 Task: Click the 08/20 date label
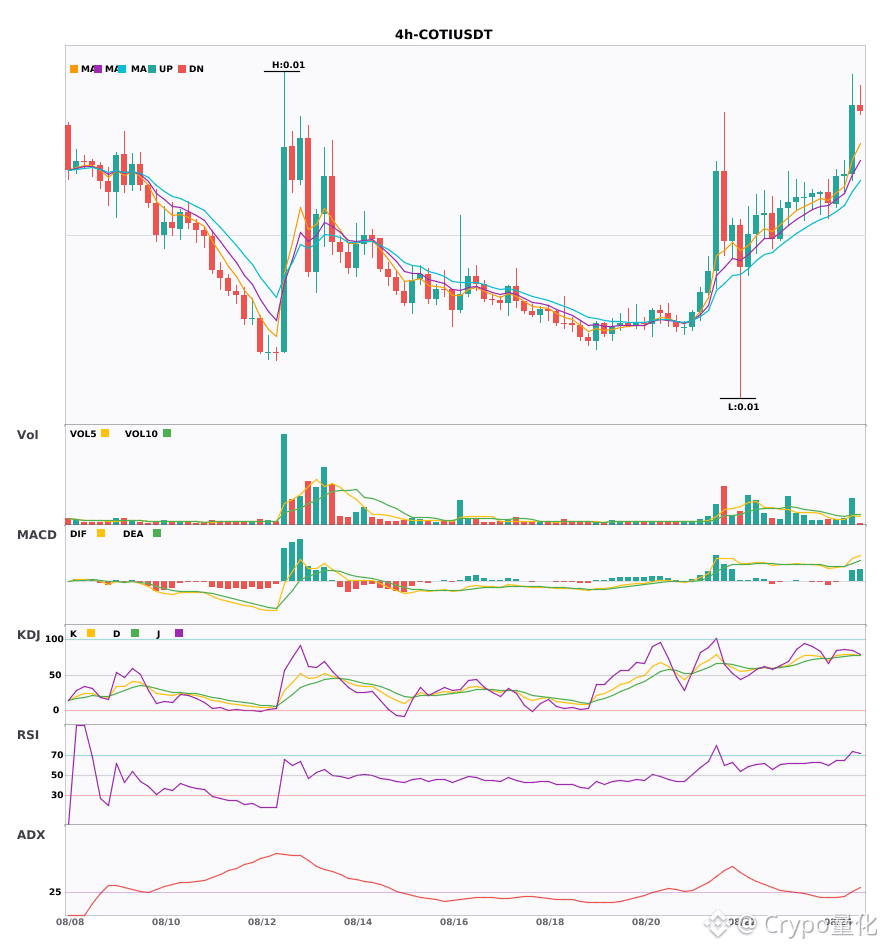(646, 922)
